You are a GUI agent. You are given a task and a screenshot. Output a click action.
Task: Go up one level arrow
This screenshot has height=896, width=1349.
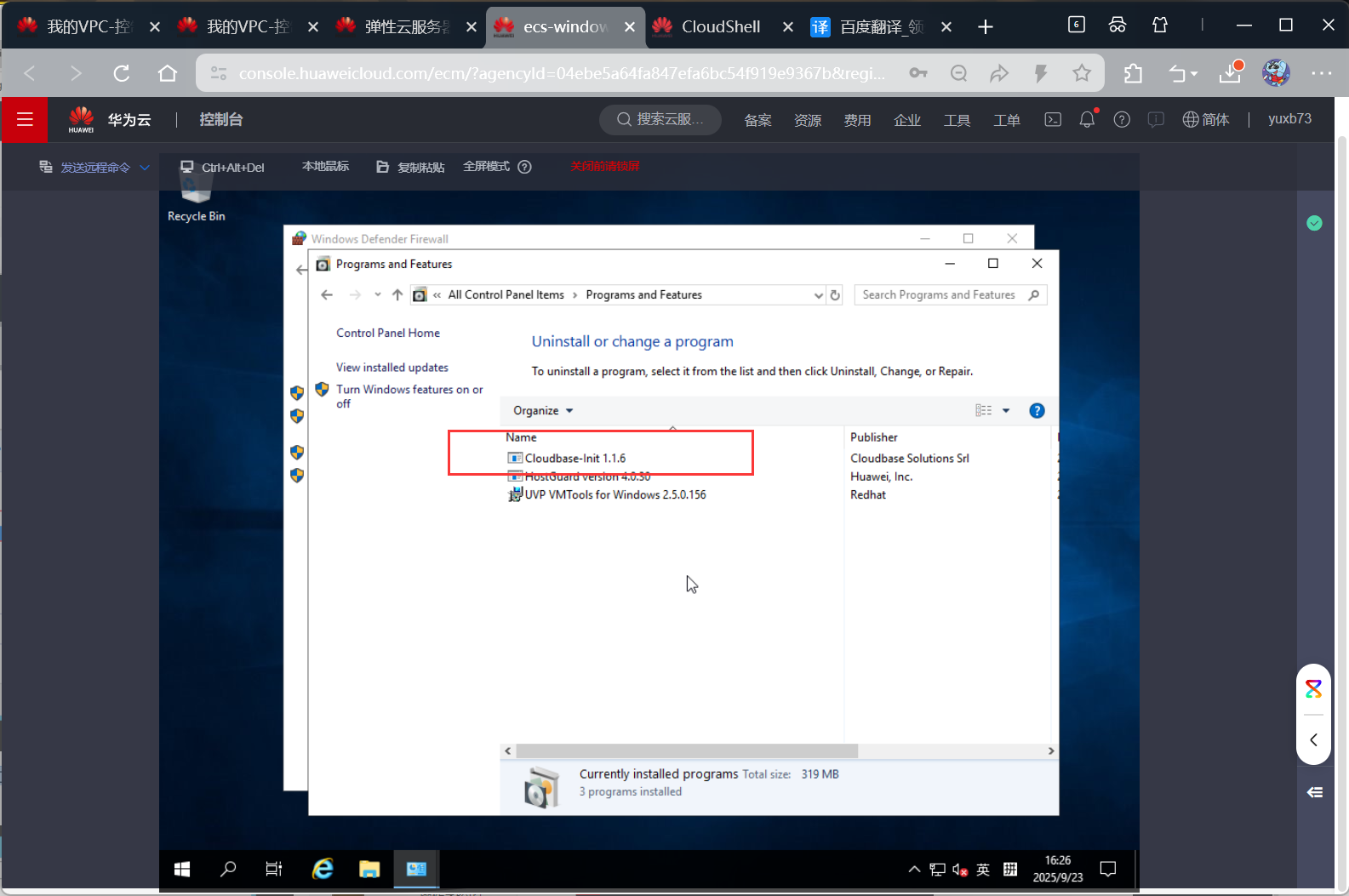click(397, 294)
